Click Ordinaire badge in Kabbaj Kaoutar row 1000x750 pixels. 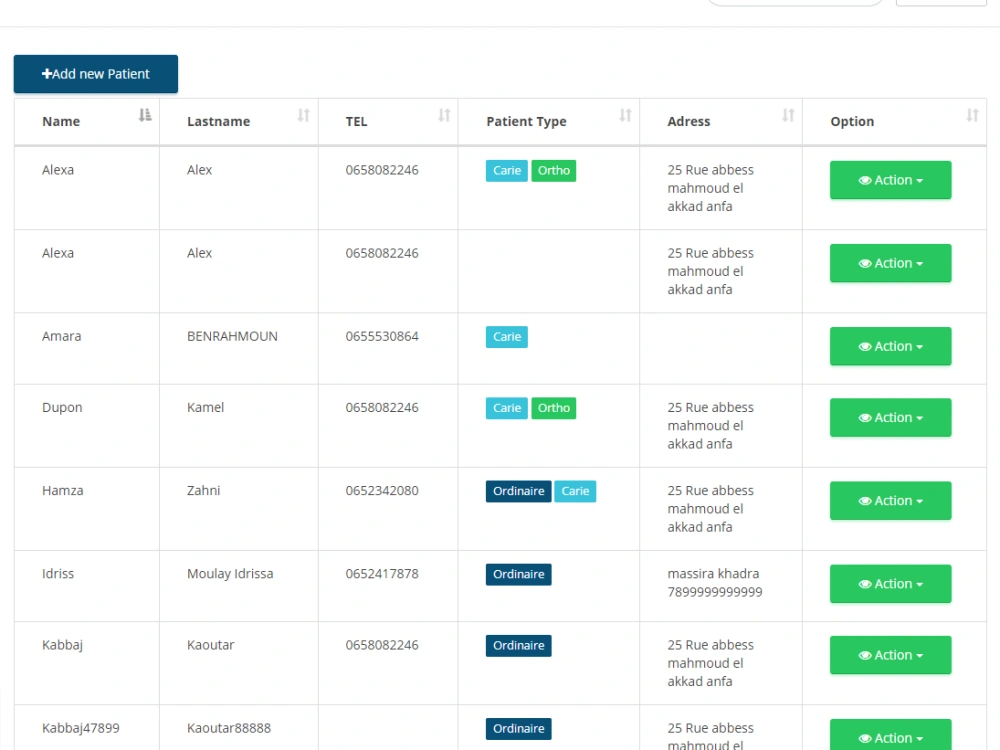tap(518, 645)
